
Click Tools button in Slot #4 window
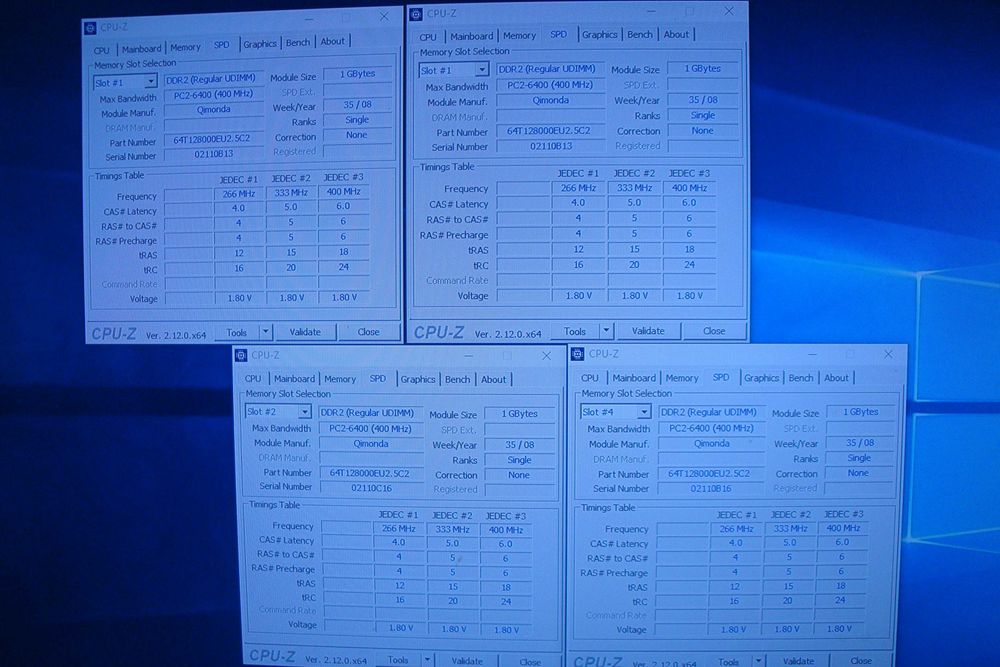point(728,662)
